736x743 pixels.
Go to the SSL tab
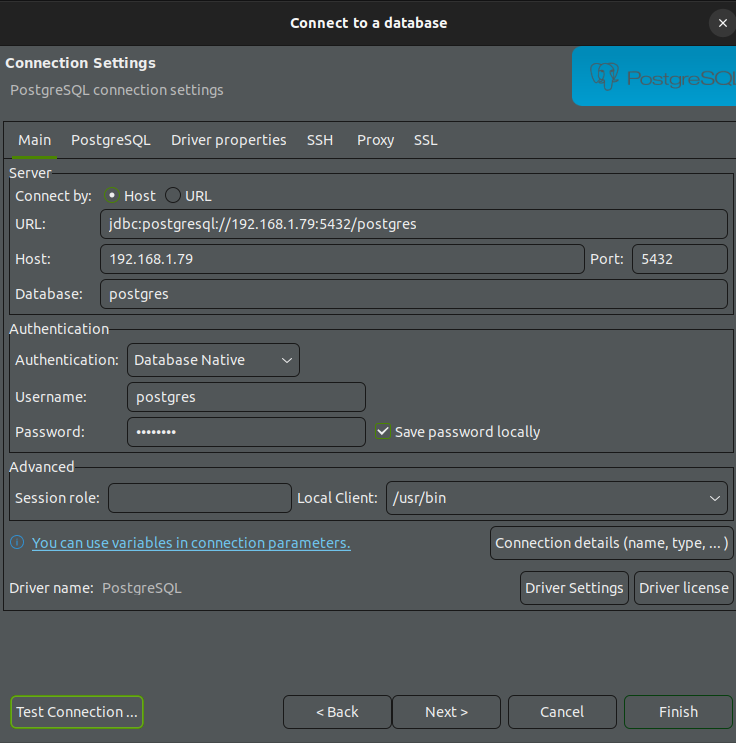point(426,140)
